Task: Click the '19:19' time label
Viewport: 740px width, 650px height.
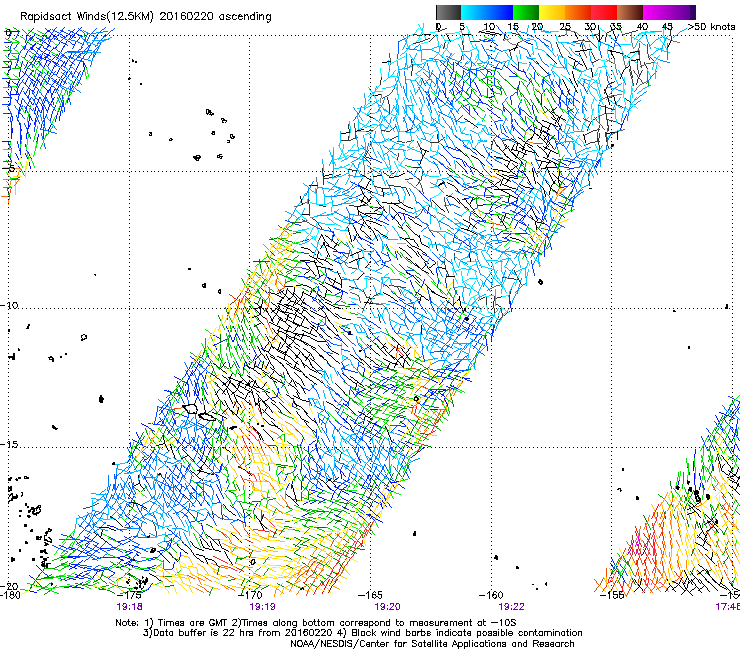Action: pyautogui.click(x=262, y=607)
